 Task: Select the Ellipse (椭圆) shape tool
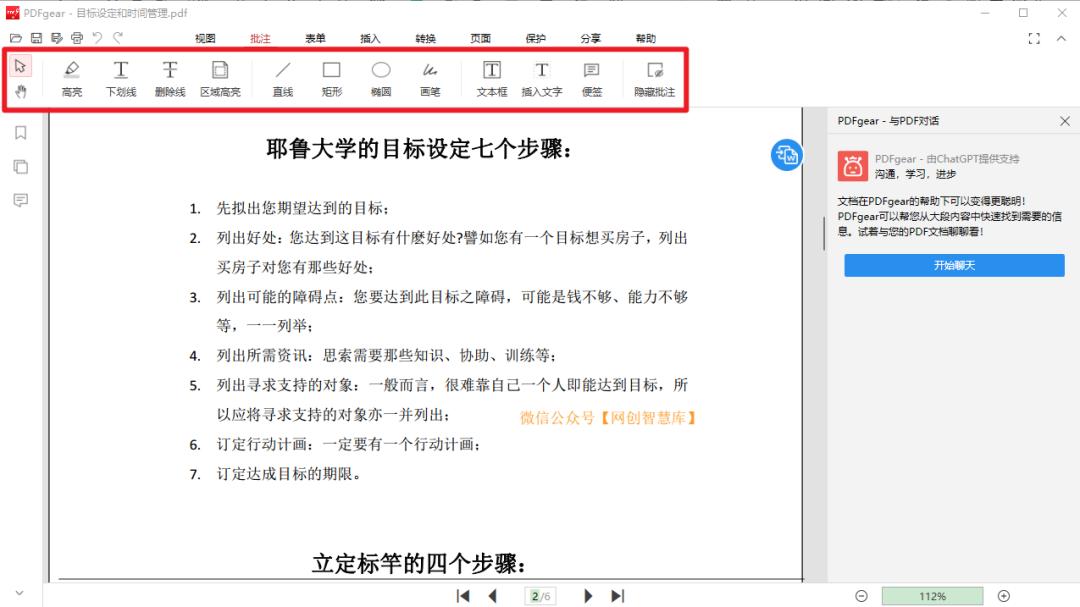click(381, 80)
